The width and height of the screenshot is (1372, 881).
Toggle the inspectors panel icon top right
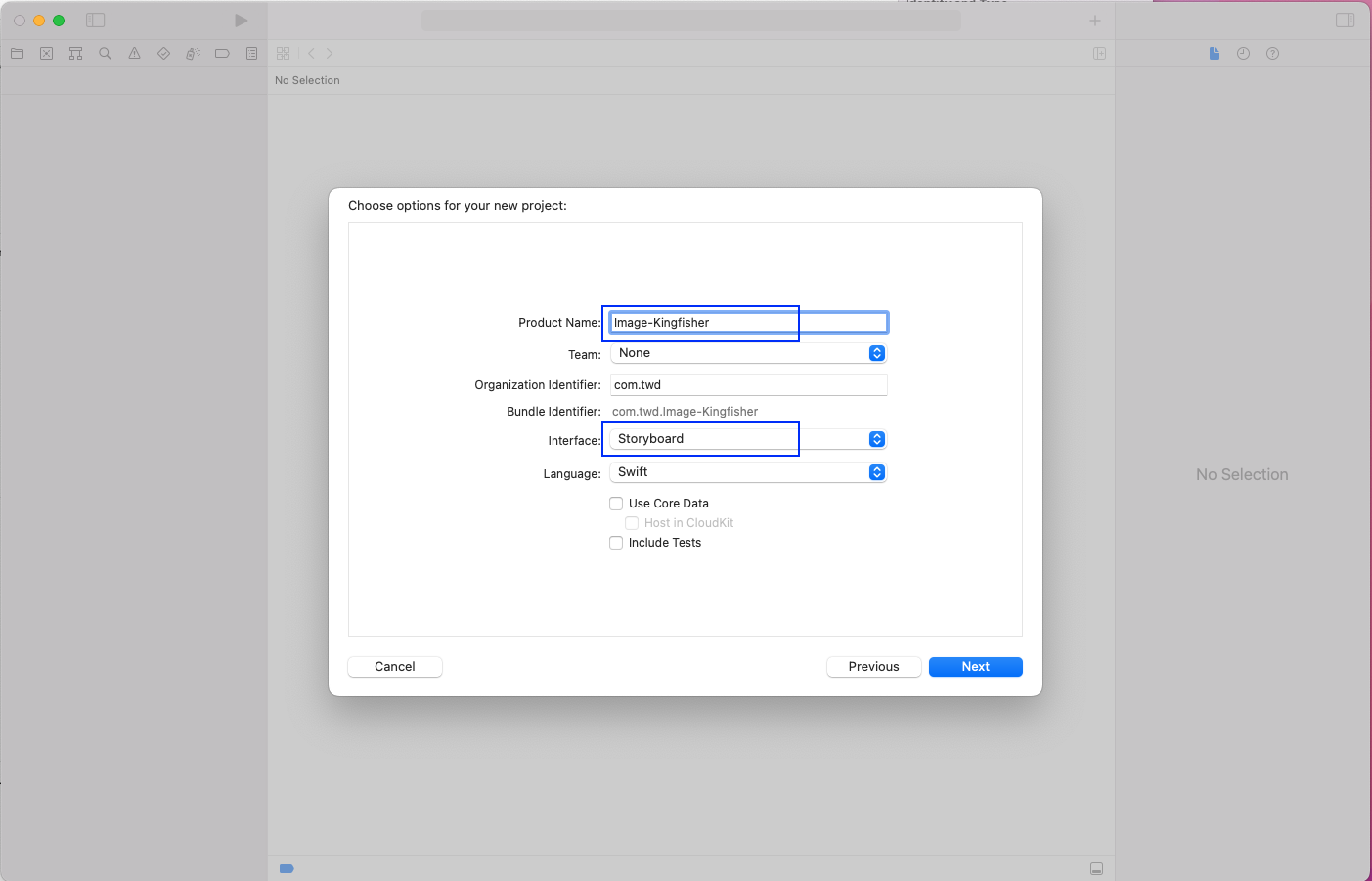pyautogui.click(x=1346, y=21)
